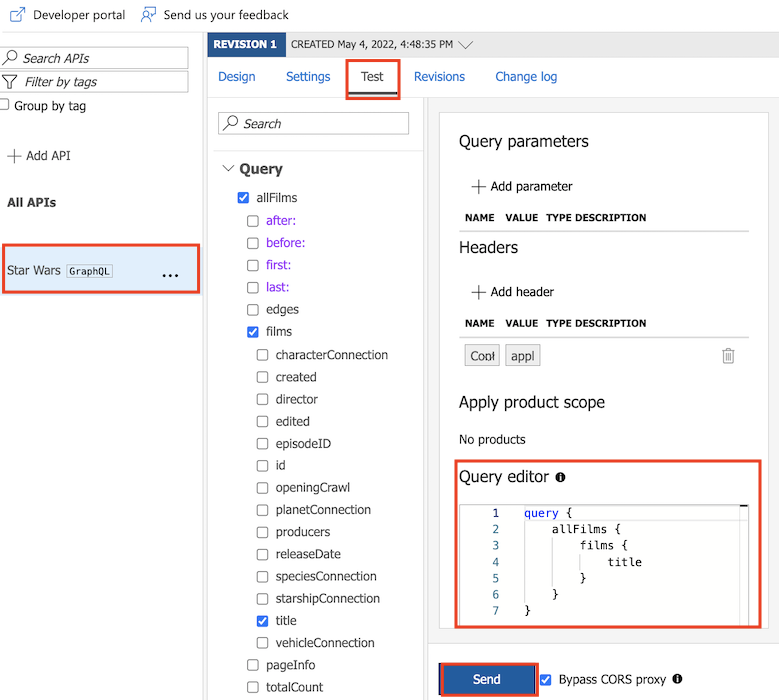Switch to the Design tab
Image resolution: width=779 pixels, height=700 pixels.
(x=236, y=77)
